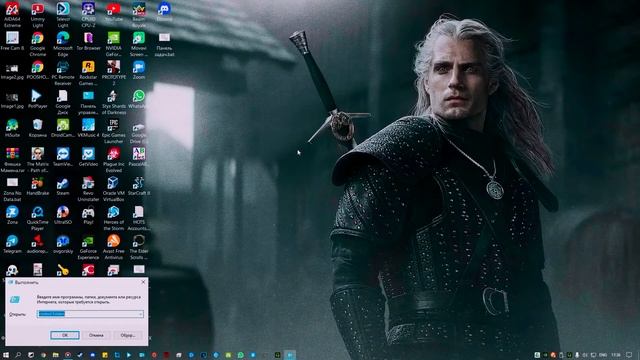Screen dimensions: 640x360
Task: Open taskbar search magnifier
Action: click(18, 355)
